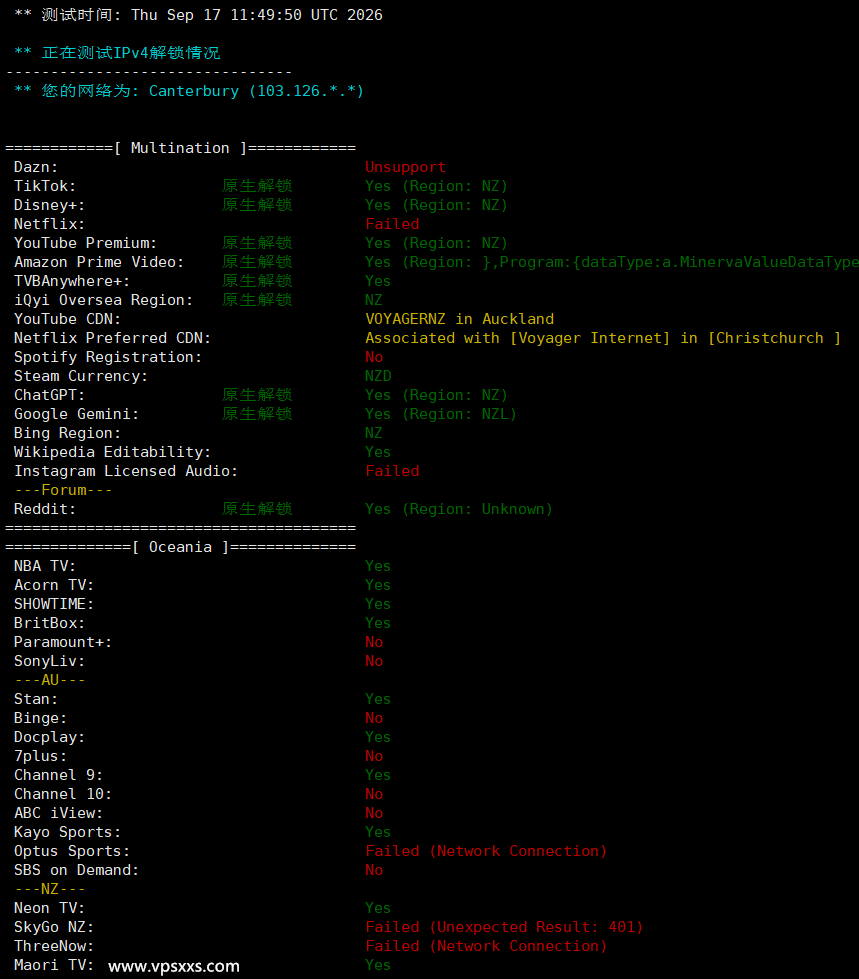Click the "ABC iView:" label
The image size is (859, 979).
tap(59, 814)
